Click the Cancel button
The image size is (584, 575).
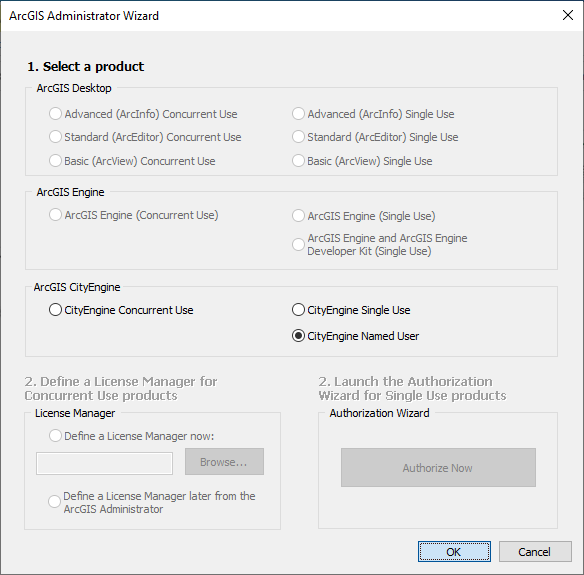point(535,552)
